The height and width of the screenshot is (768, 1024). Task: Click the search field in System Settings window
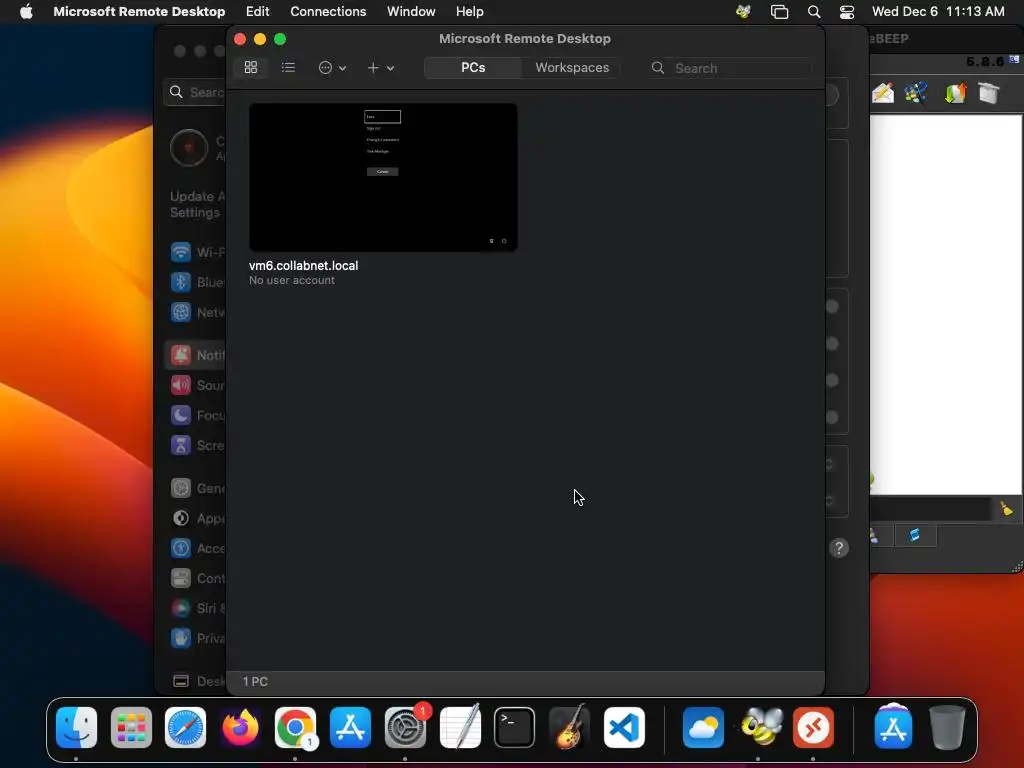click(x=195, y=92)
